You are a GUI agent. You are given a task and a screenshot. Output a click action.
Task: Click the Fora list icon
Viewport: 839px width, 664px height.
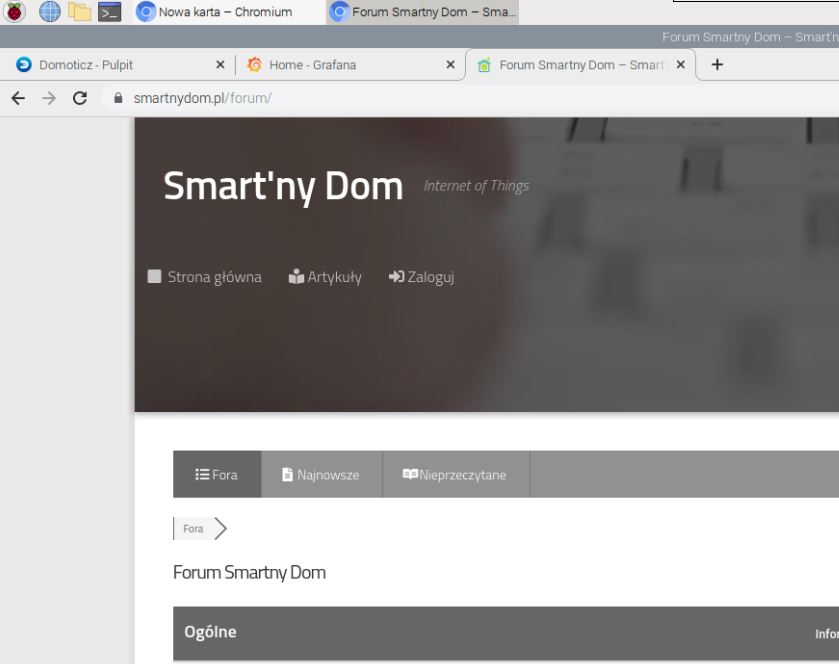click(202, 474)
